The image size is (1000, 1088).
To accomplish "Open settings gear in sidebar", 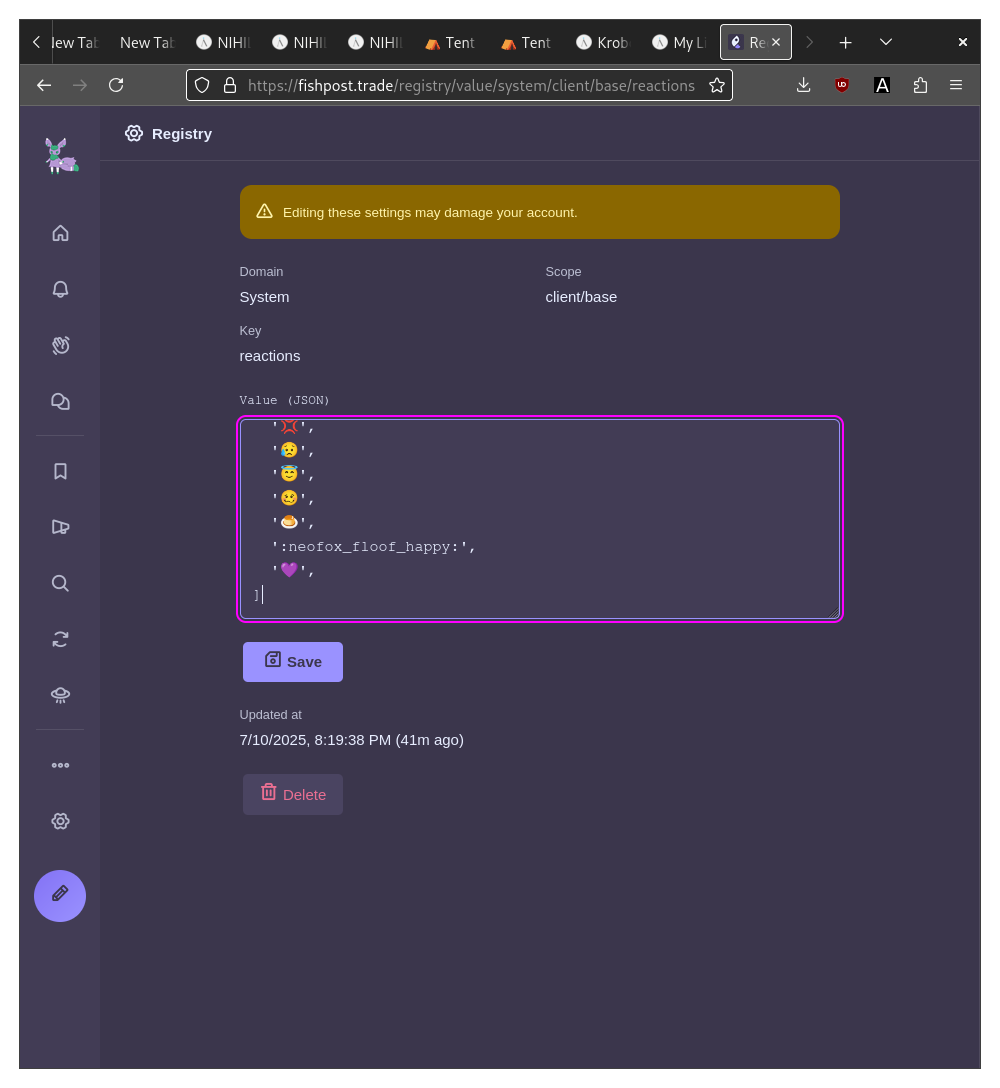I will (60, 822).
